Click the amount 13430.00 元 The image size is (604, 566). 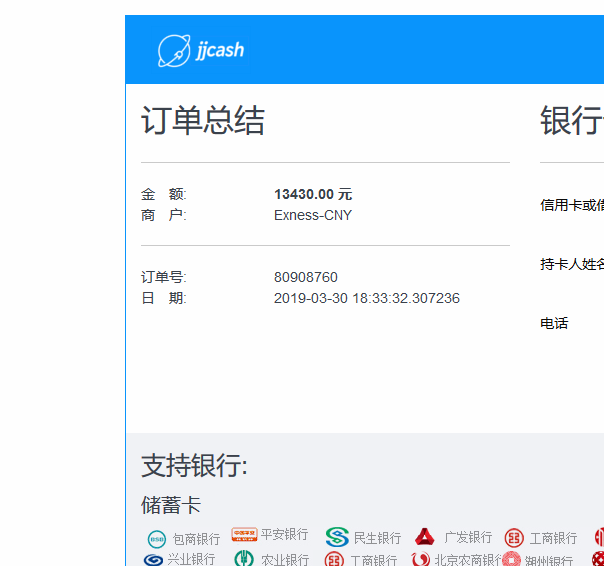pos(313,194)
